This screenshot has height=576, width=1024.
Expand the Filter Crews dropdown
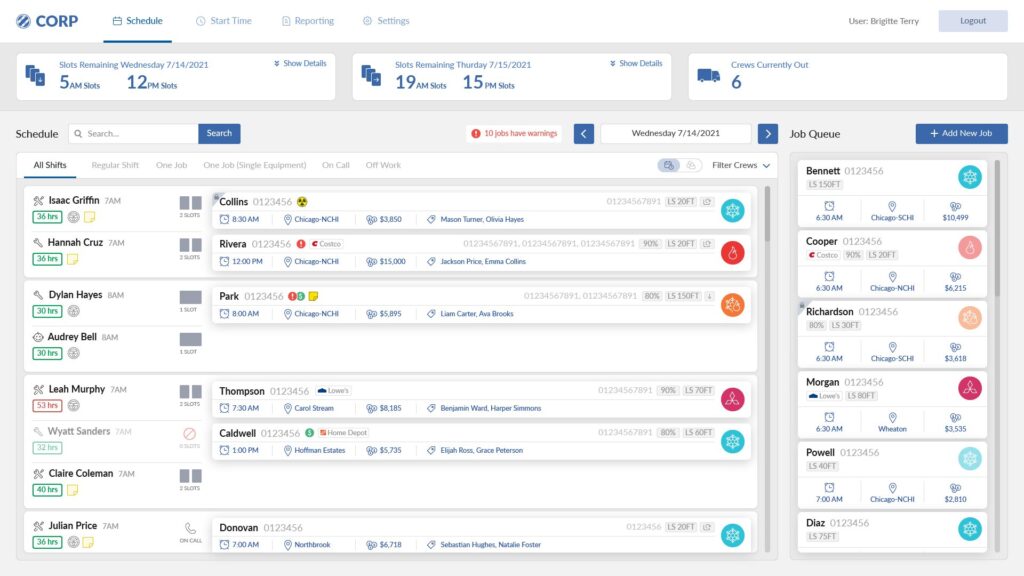pos(741,165)
